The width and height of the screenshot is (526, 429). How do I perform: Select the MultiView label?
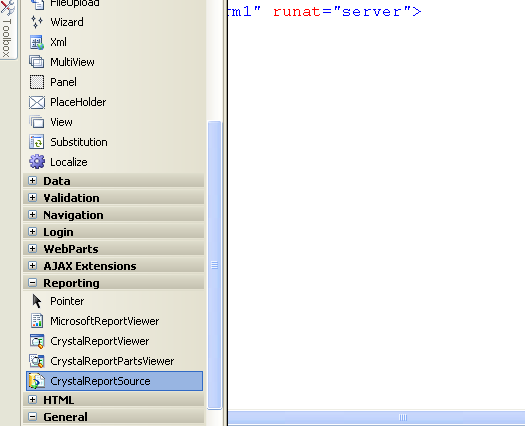point(72,62)
